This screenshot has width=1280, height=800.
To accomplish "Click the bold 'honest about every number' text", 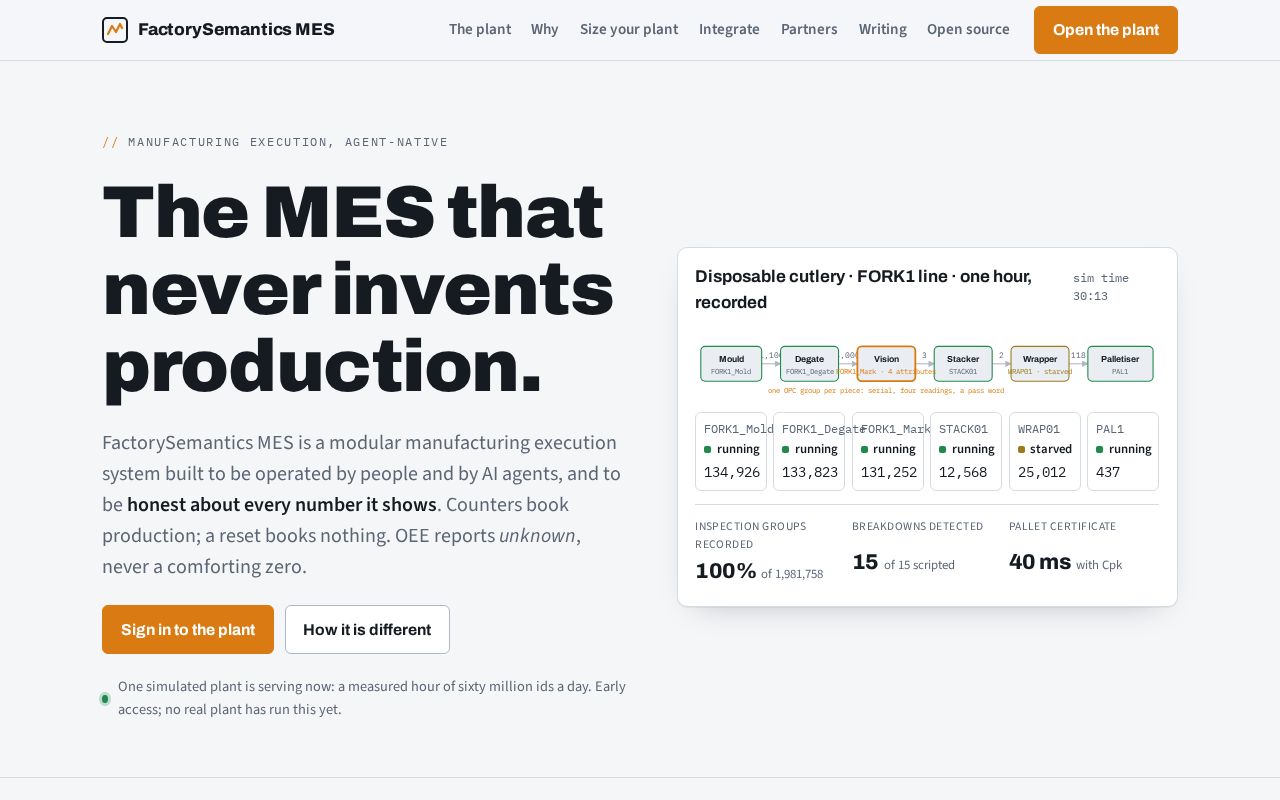I will coord(282,504).
